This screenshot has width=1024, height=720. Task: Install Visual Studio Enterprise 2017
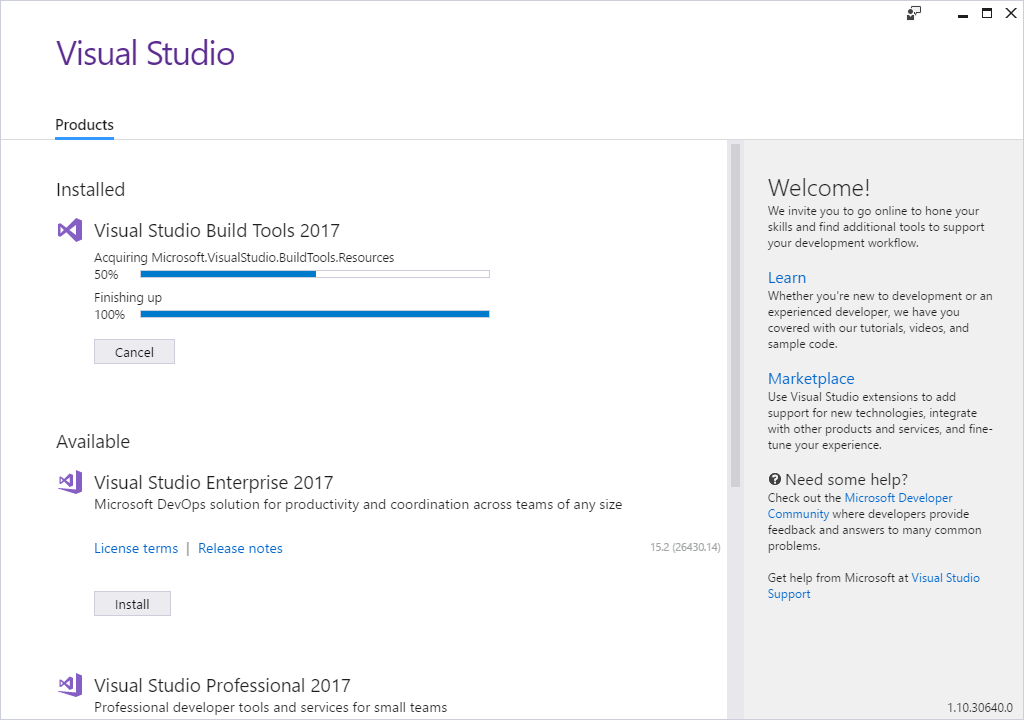click(132, 603)
